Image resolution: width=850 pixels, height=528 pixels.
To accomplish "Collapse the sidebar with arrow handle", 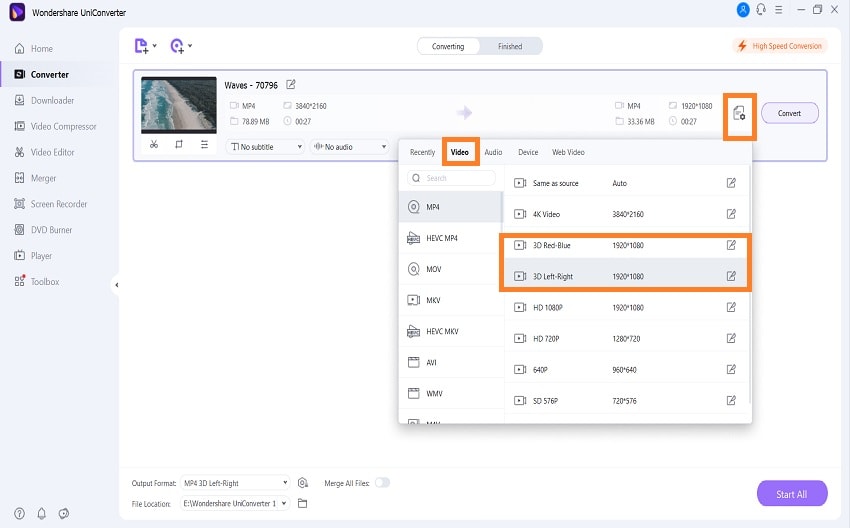I will pos(116,285).
